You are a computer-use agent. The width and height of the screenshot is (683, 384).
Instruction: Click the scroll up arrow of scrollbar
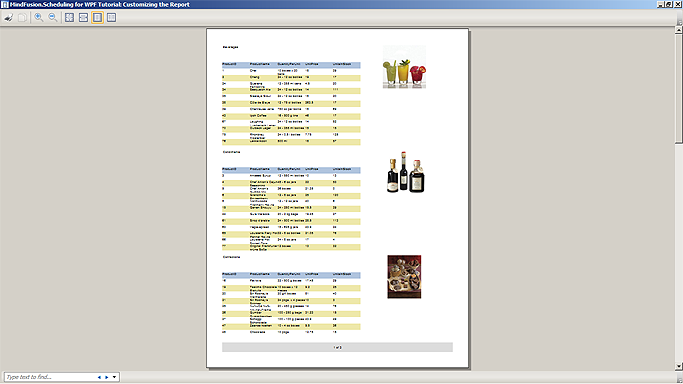(679, 30)
